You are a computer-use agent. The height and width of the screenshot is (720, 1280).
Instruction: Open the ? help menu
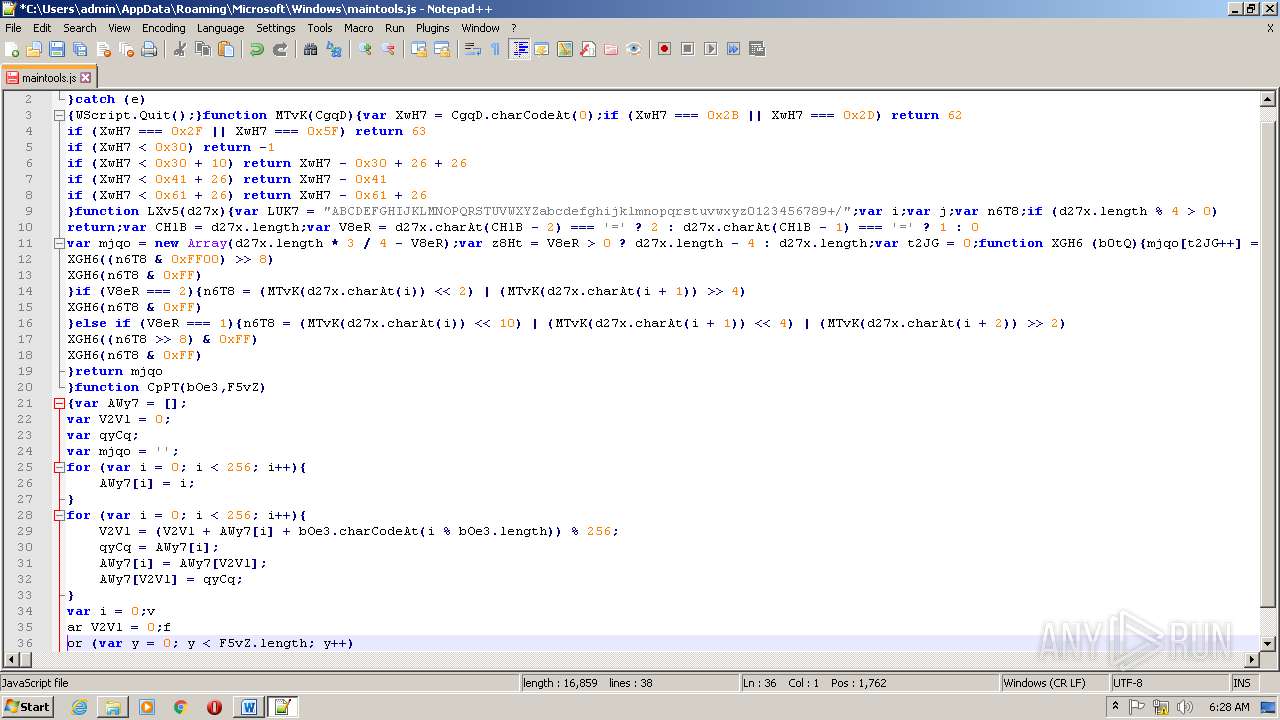point(514,28)
